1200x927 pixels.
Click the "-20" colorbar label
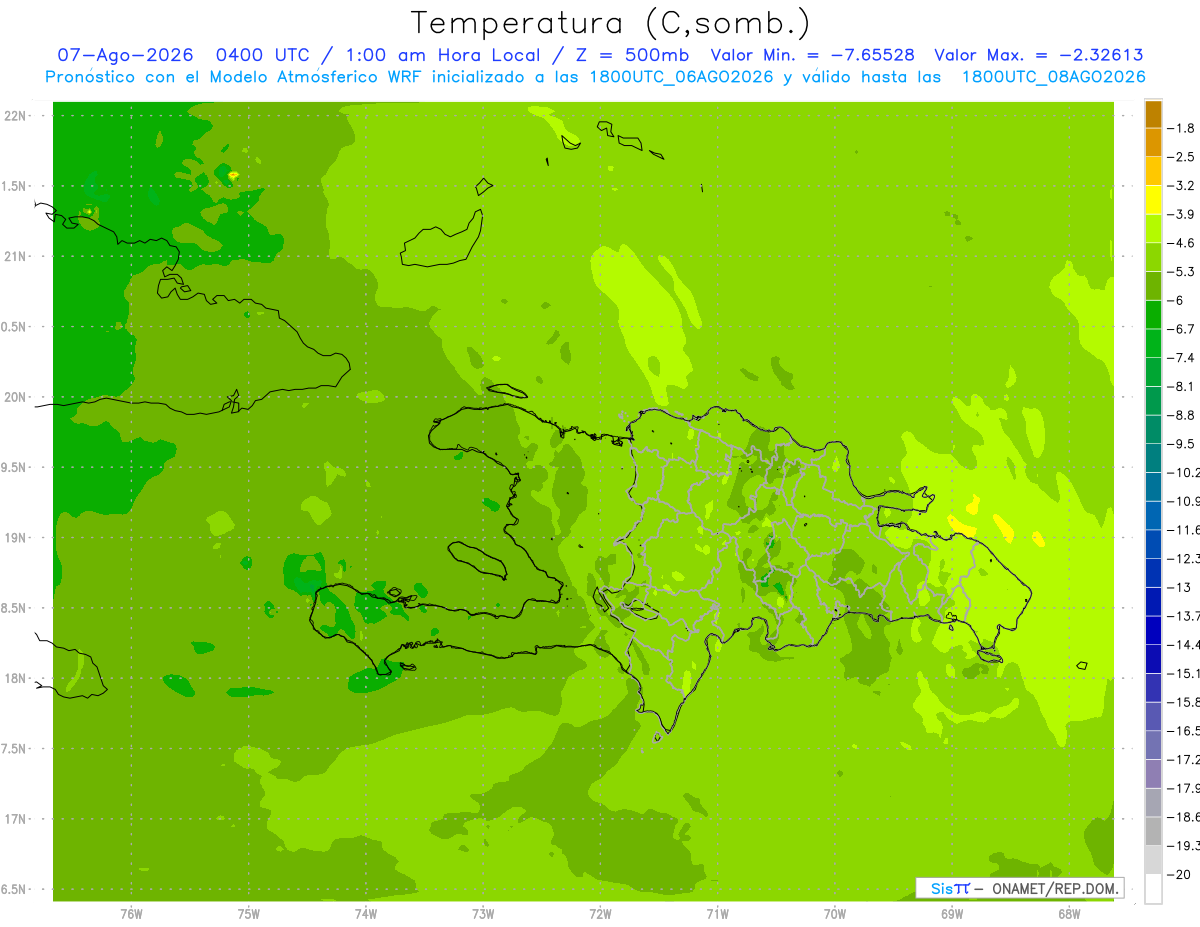1180,874
